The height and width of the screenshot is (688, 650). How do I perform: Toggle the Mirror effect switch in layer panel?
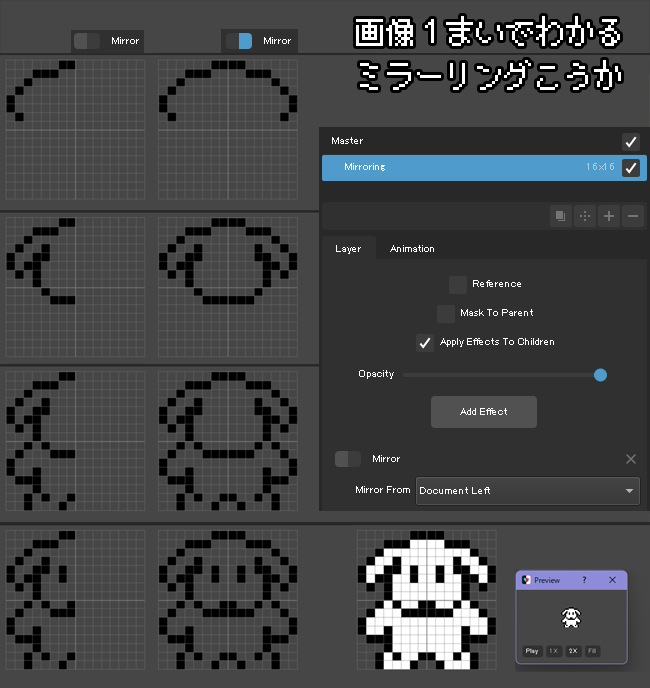pos(348,459)
